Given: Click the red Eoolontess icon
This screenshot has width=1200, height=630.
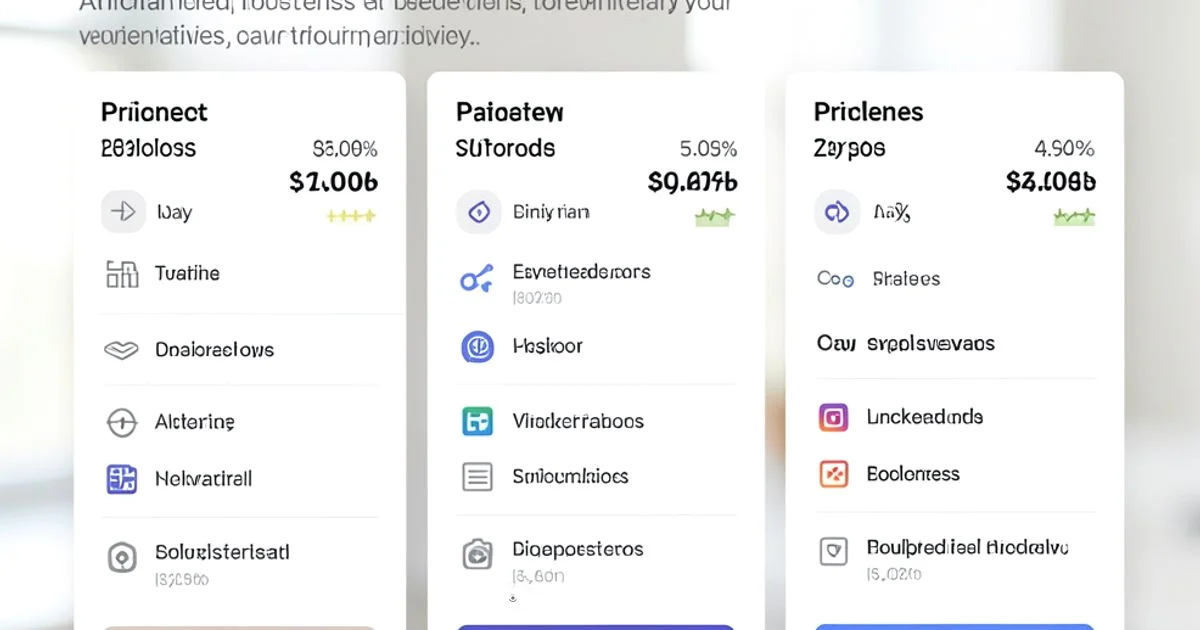Looking at the screenshot, I should (x=835, y=473).
